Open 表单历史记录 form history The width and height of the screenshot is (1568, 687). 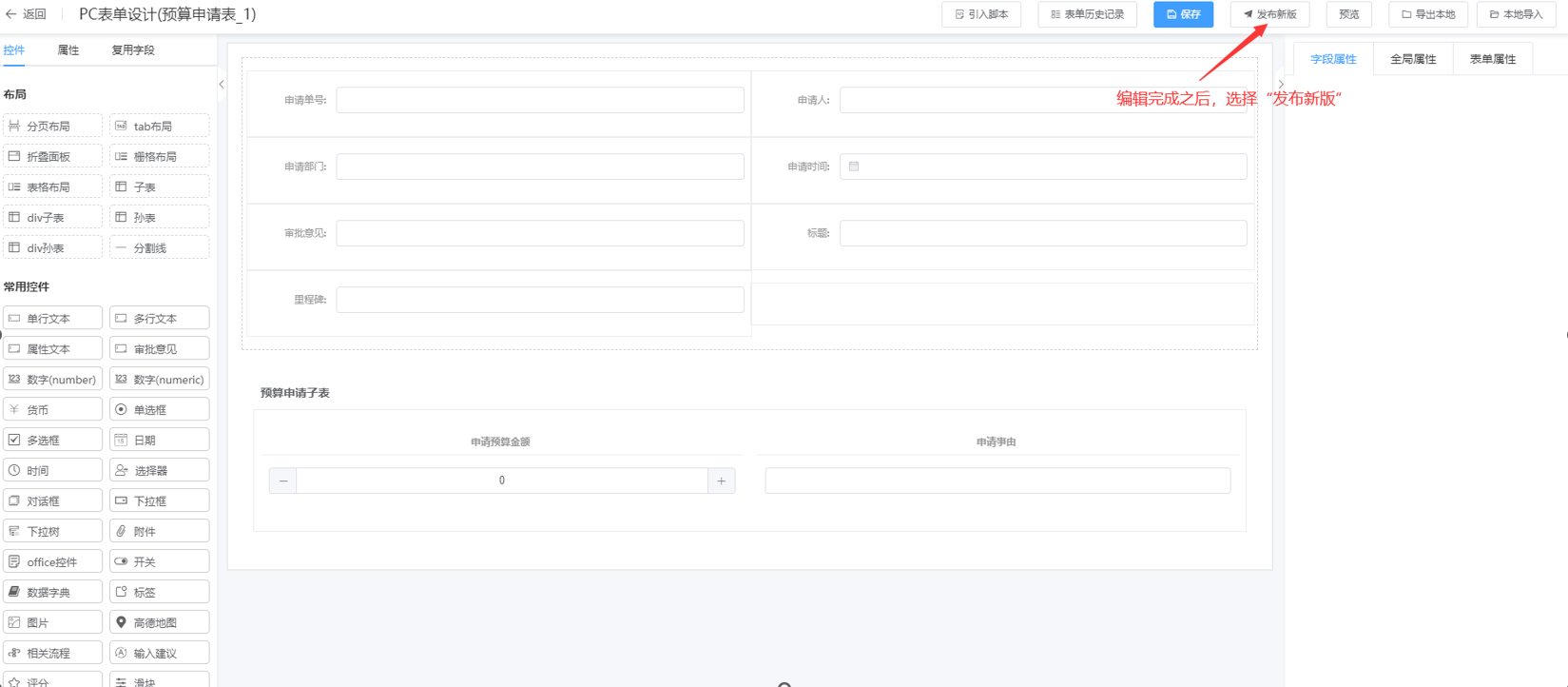pyautogui.click(x=1088, y=14)
